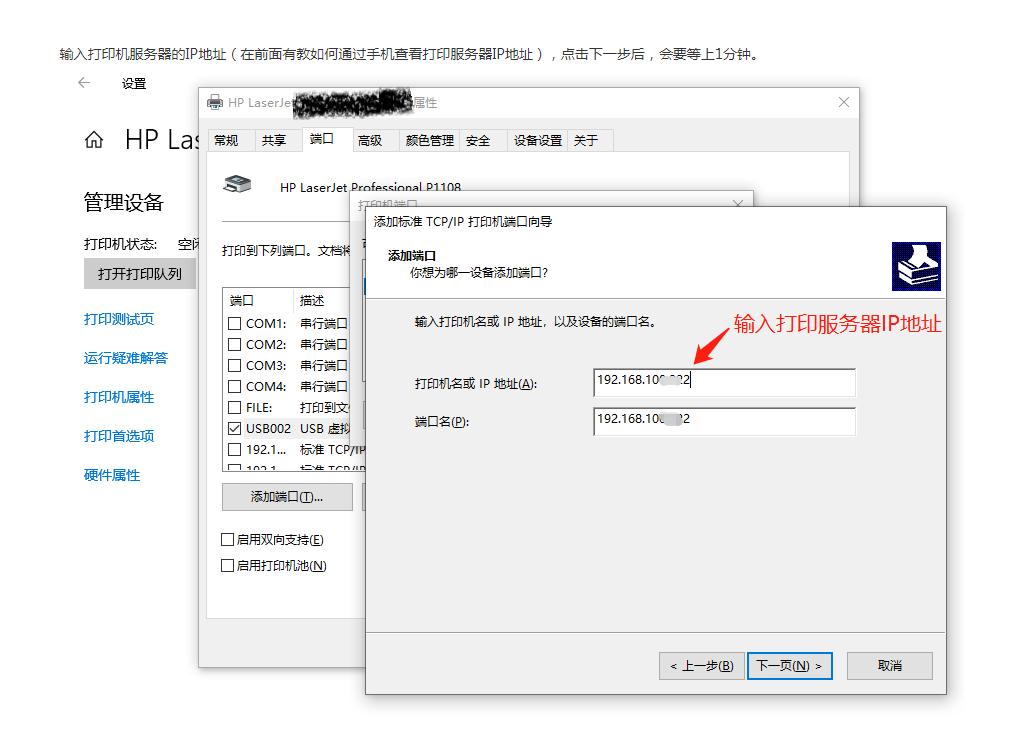The width and height of the screenshot is (1010, 742).
Task: Click the 上一步(B) back button
Action: (701, 665)
